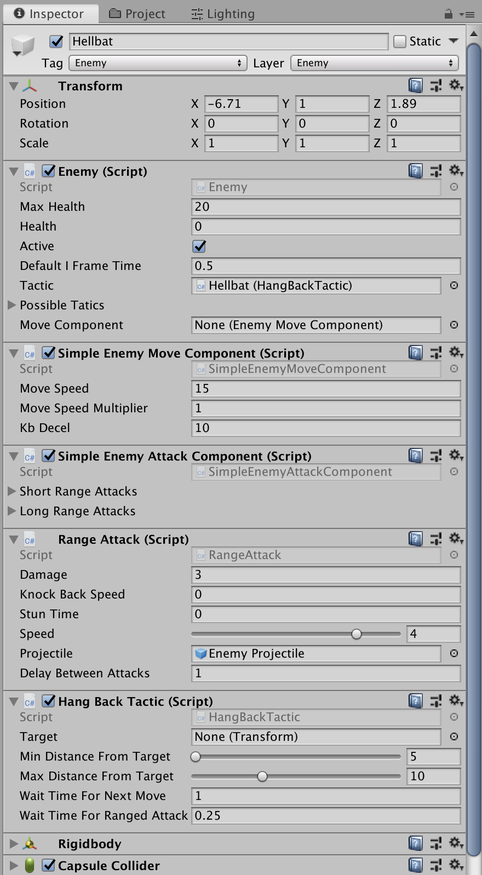482x875 pixels.
Task: Open gear settings menu for Enemy script
Action: click(457, 171)
